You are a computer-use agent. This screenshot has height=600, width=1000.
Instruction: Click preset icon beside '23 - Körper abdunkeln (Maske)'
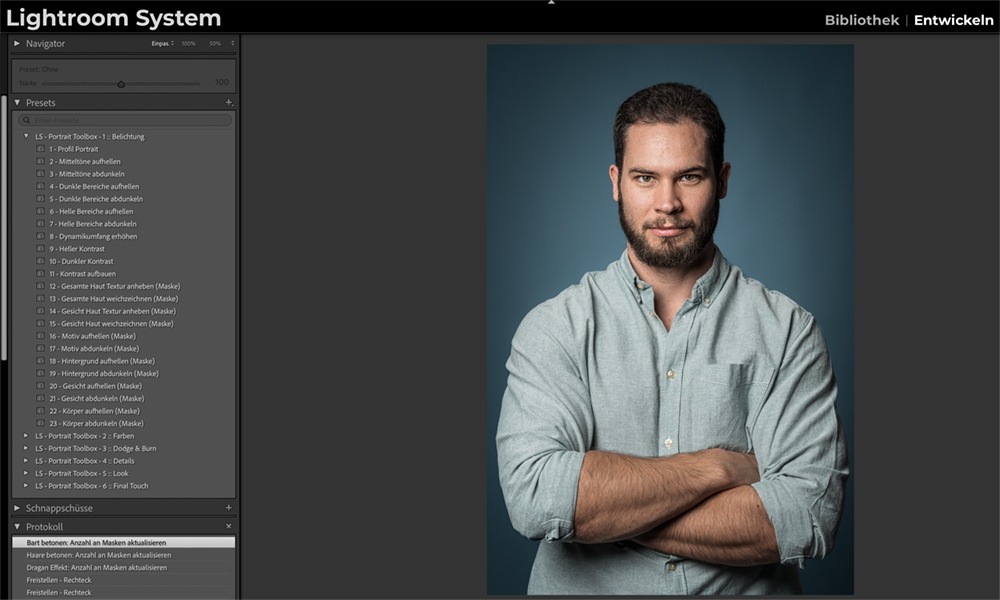(x=41, y=424)
